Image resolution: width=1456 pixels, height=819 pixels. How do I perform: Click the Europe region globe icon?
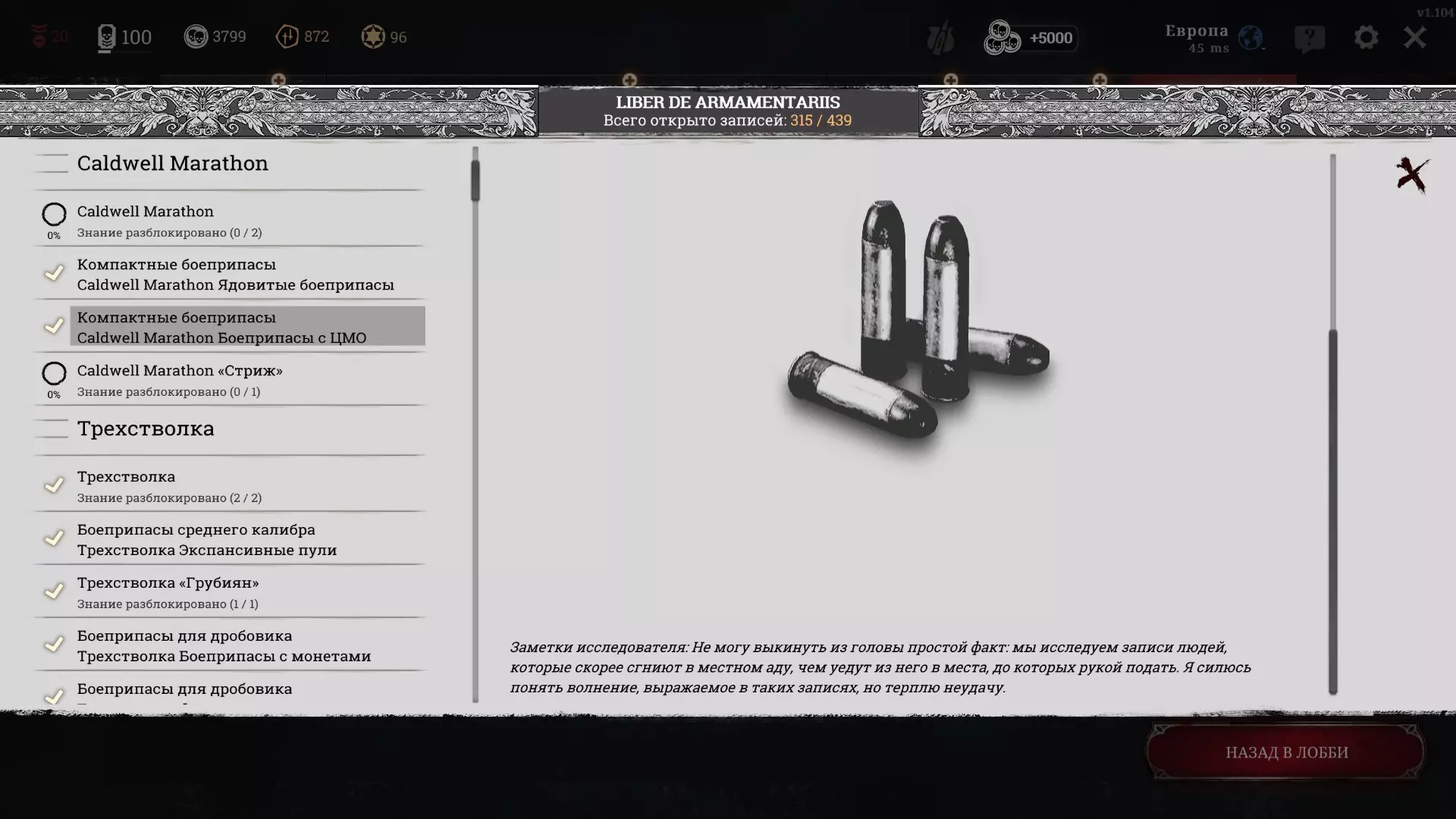click(x=1250, y=37)
